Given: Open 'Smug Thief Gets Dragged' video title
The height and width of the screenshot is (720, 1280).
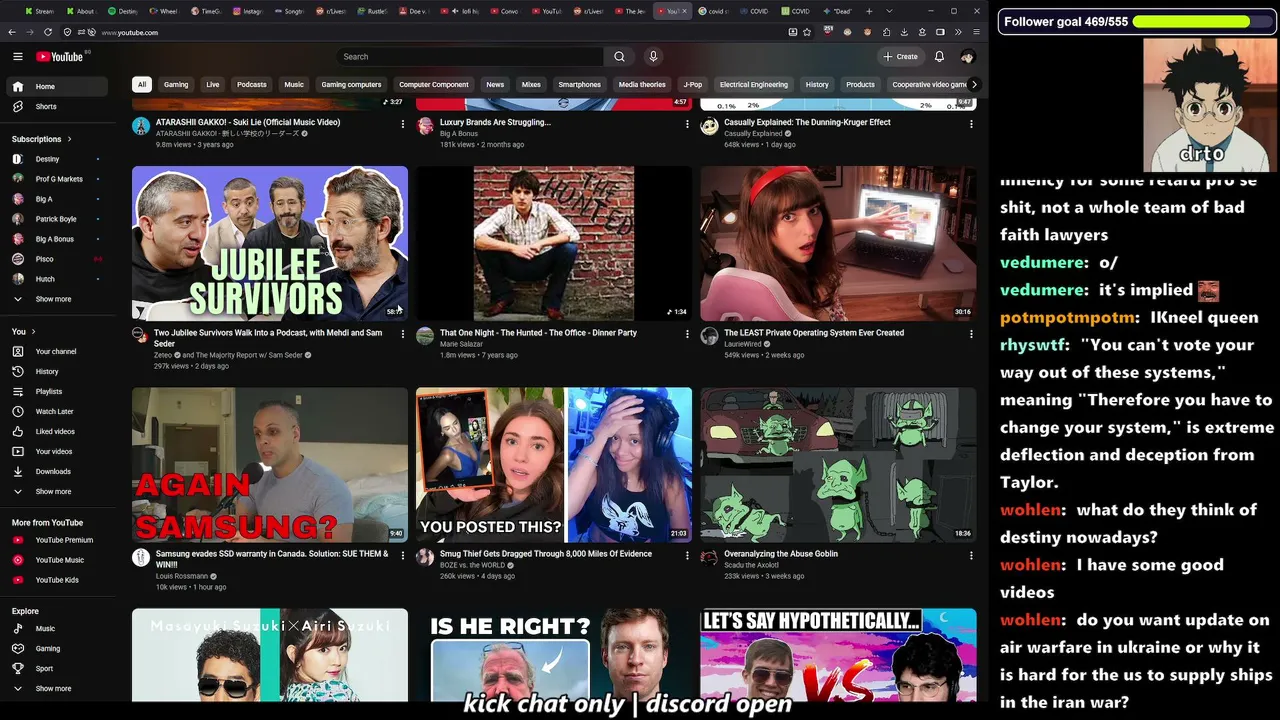Looking at the screenshot, I should 546,554.
